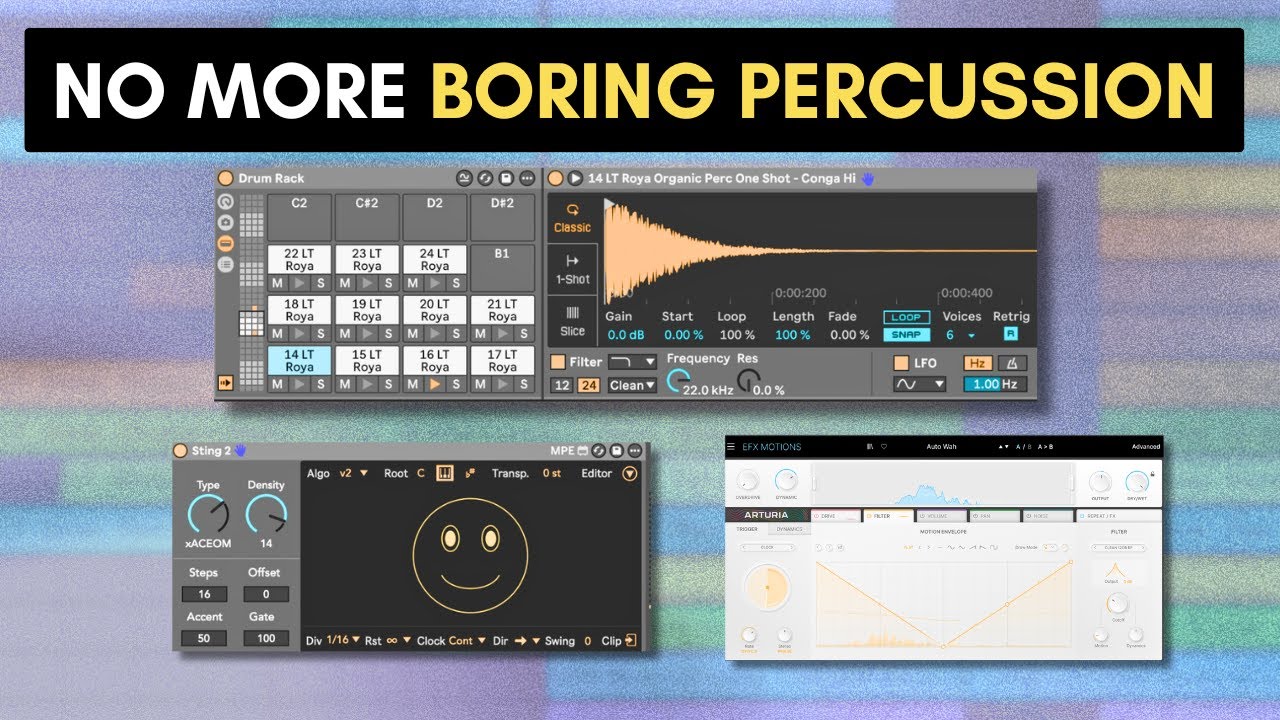Viewport: 1280px width, 720px height.
Task: Select the 22 LT Roya drum pad
Action: [299, 260]
